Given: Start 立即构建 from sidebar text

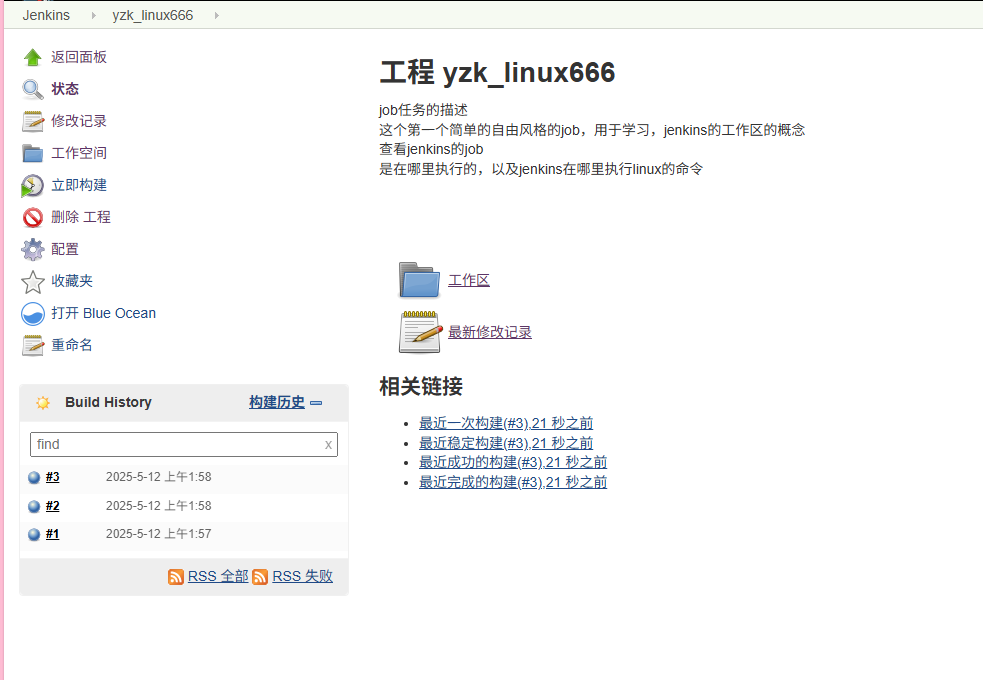Looking at the screenshot, I should coord(79,185).
